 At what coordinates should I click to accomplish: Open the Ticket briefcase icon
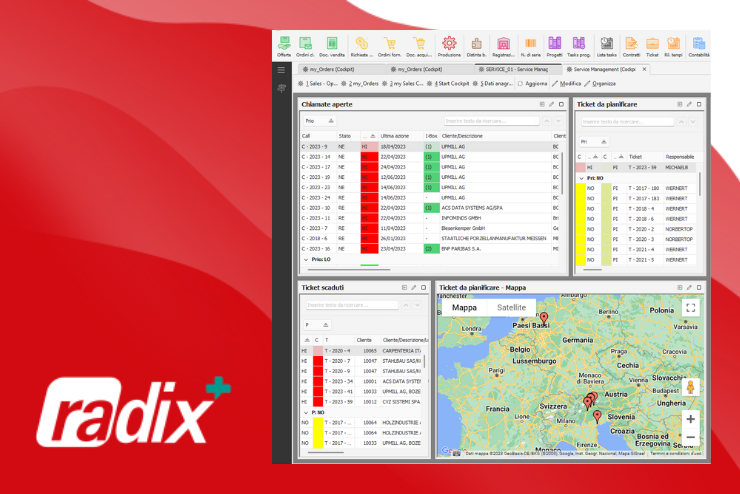tap(652, 47)
